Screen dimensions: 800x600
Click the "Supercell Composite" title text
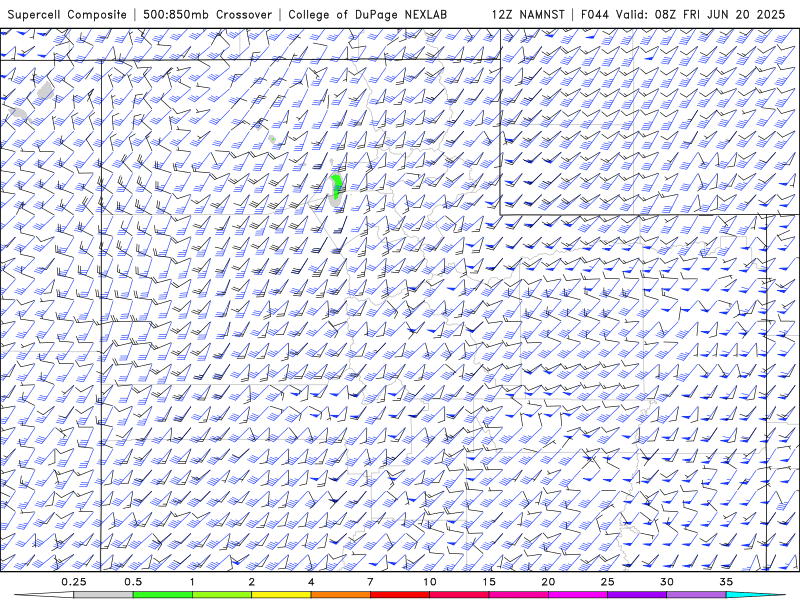tap(67, 14)
